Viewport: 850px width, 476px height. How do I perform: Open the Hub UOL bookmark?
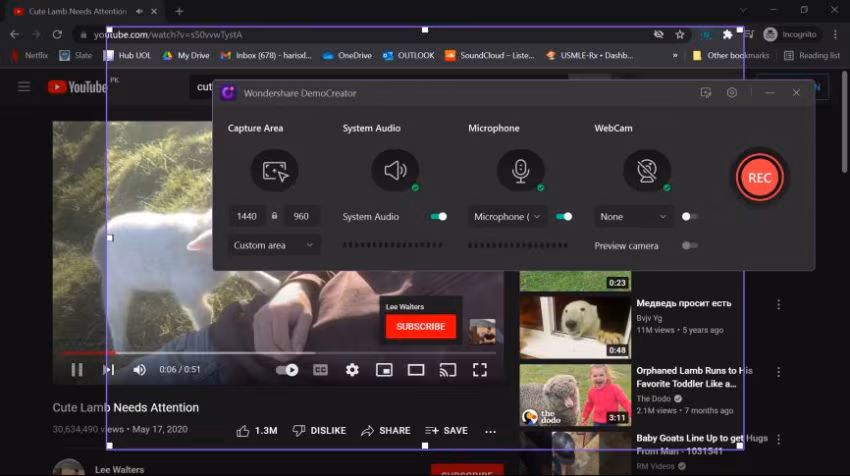click(x=127, y=55)
